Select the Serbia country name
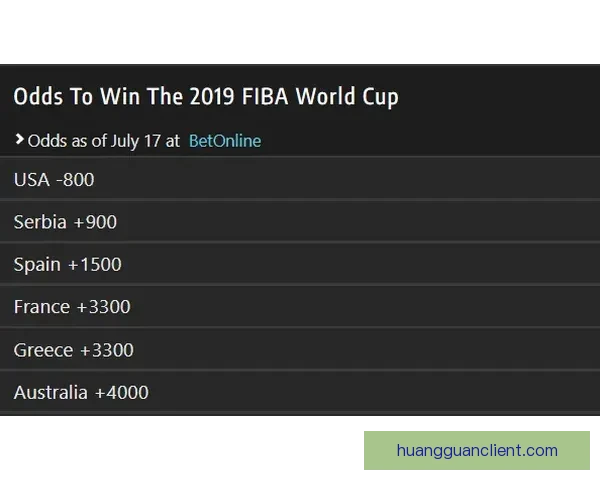Screen dimensions: 600x480 pyautogui.click(x=41, y=222)
